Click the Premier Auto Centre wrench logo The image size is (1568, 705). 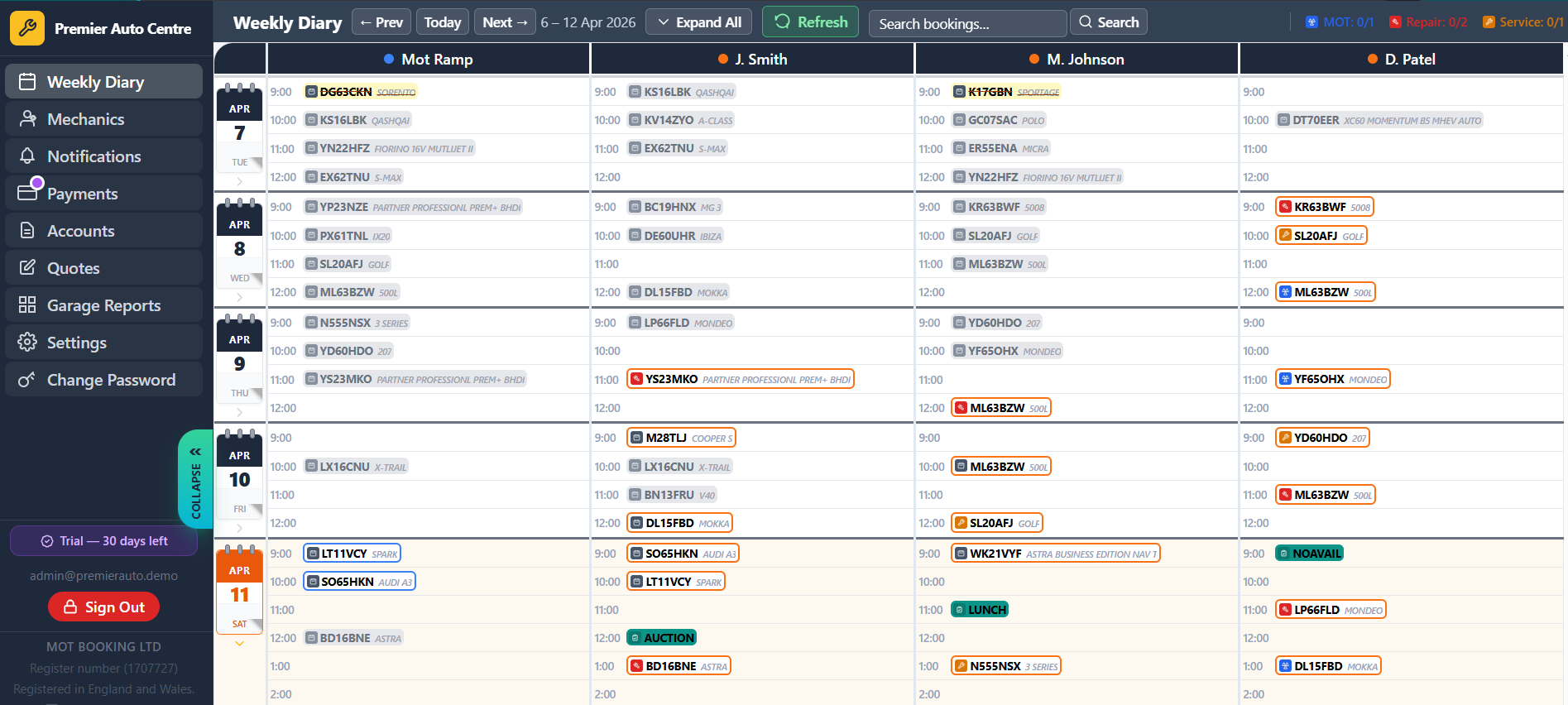tap(27, 28)
